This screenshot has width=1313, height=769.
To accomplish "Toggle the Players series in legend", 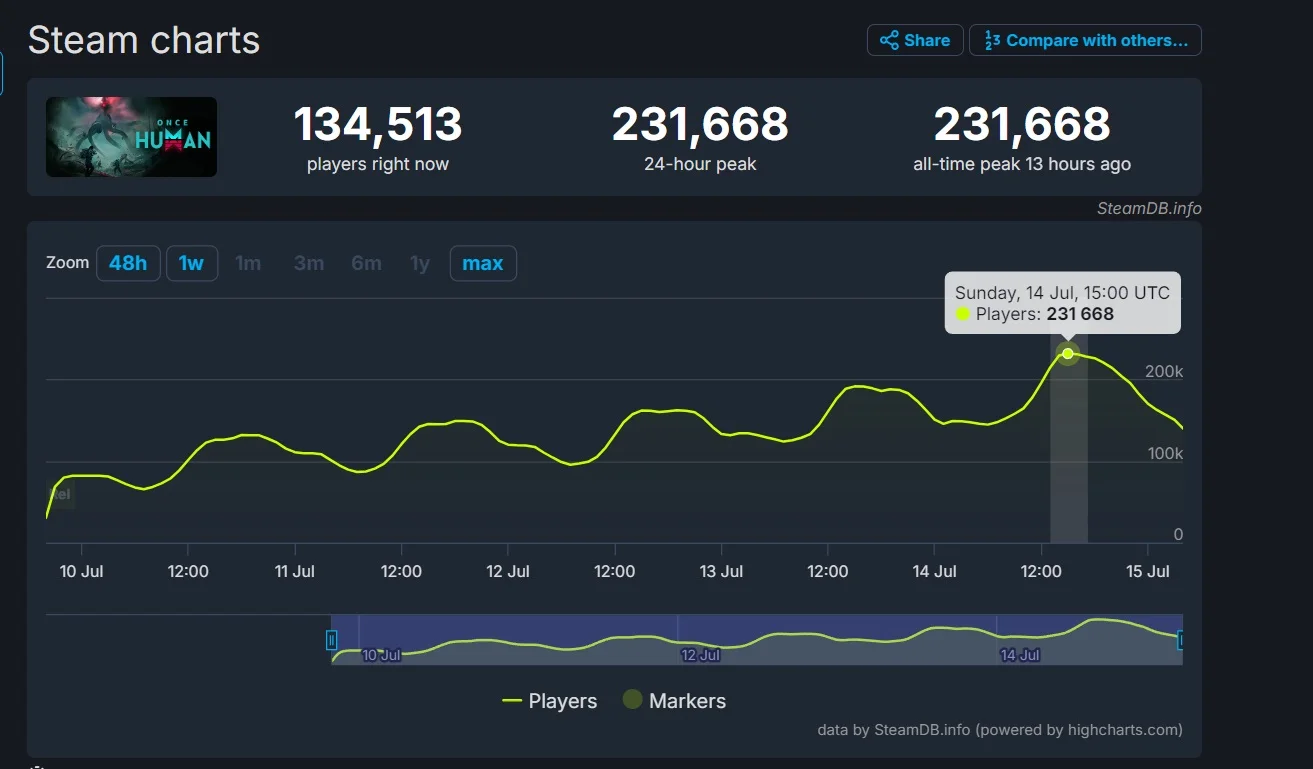I will pyautogui.click(x=550, y=701).
